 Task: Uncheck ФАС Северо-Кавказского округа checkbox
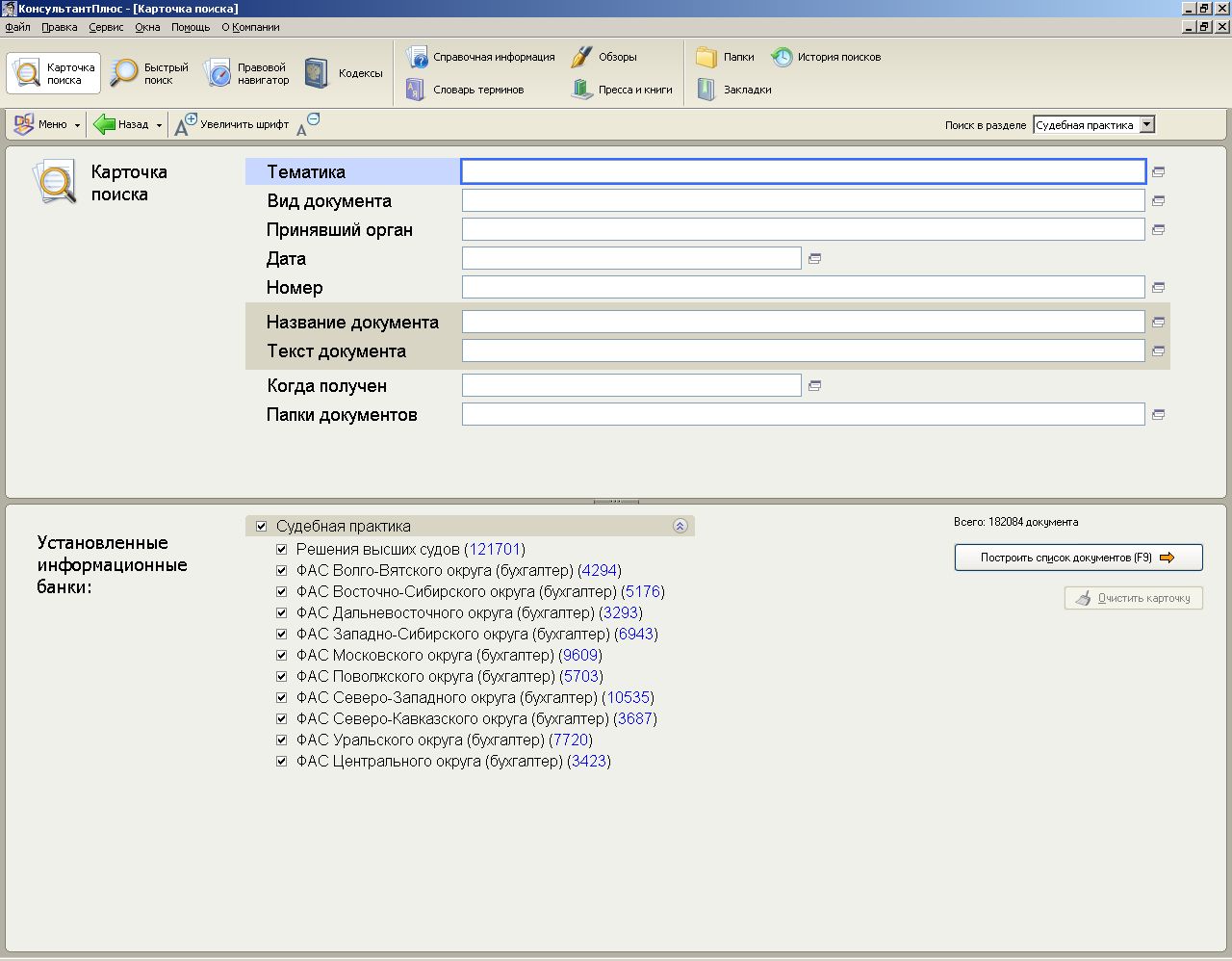tap(281, 719)
